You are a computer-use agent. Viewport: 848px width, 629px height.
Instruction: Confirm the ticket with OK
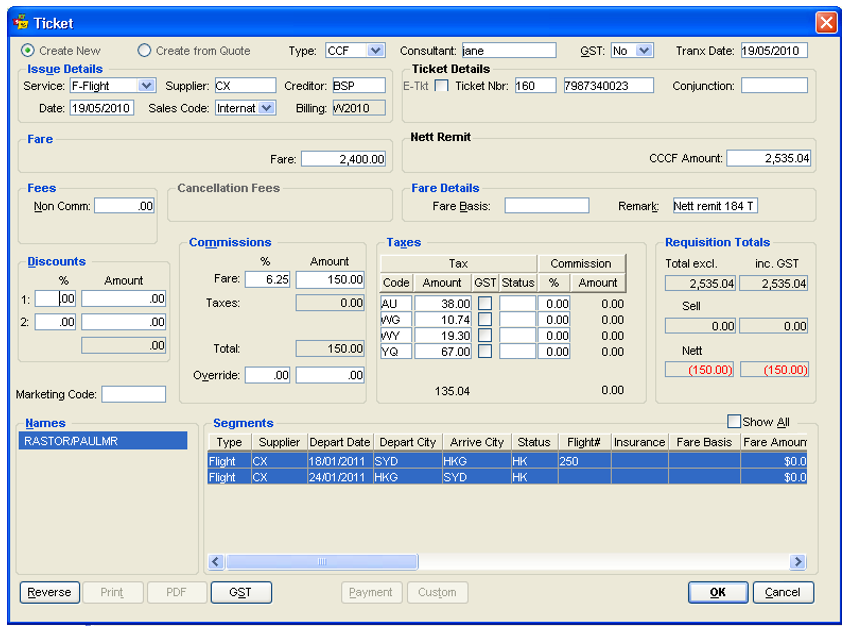coord(718,592)
